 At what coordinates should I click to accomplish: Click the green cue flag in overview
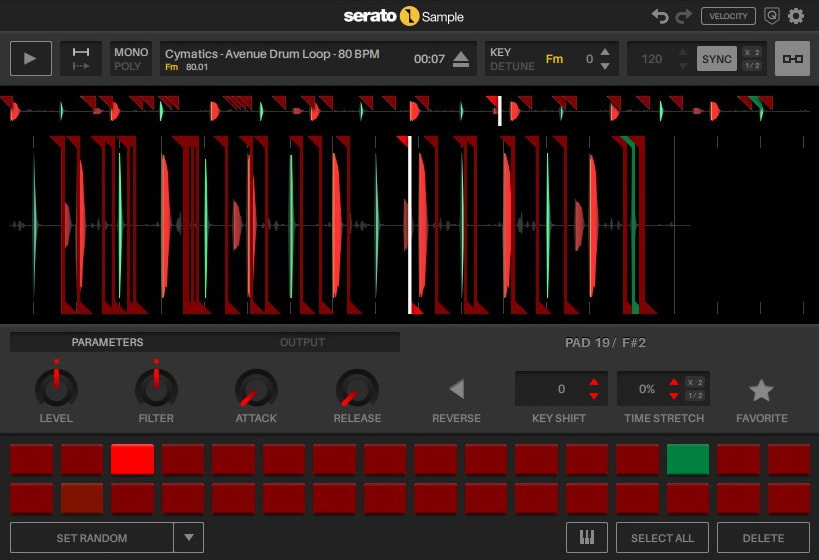click(756, 103)
